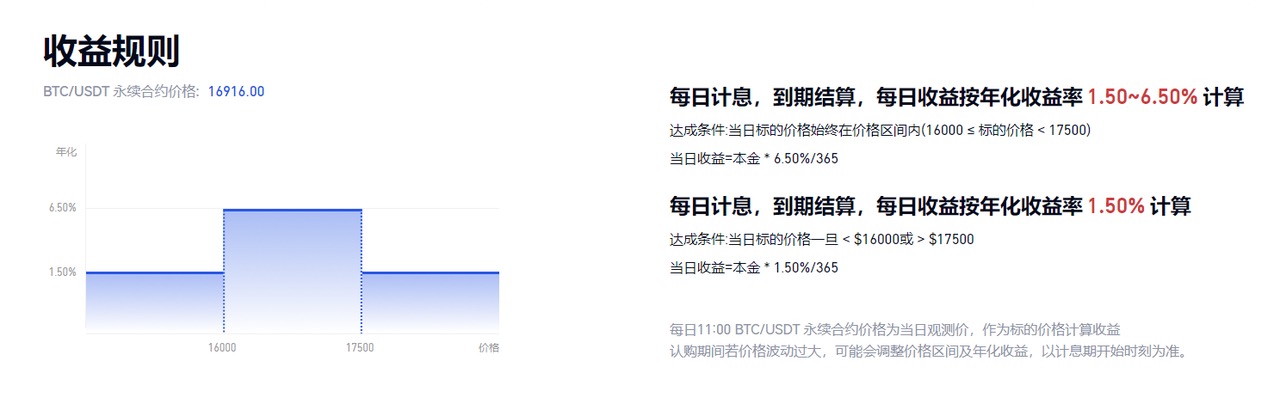Click the 年化 y-axis label
Screen dimensions: 1280x416
click(66, 152)
